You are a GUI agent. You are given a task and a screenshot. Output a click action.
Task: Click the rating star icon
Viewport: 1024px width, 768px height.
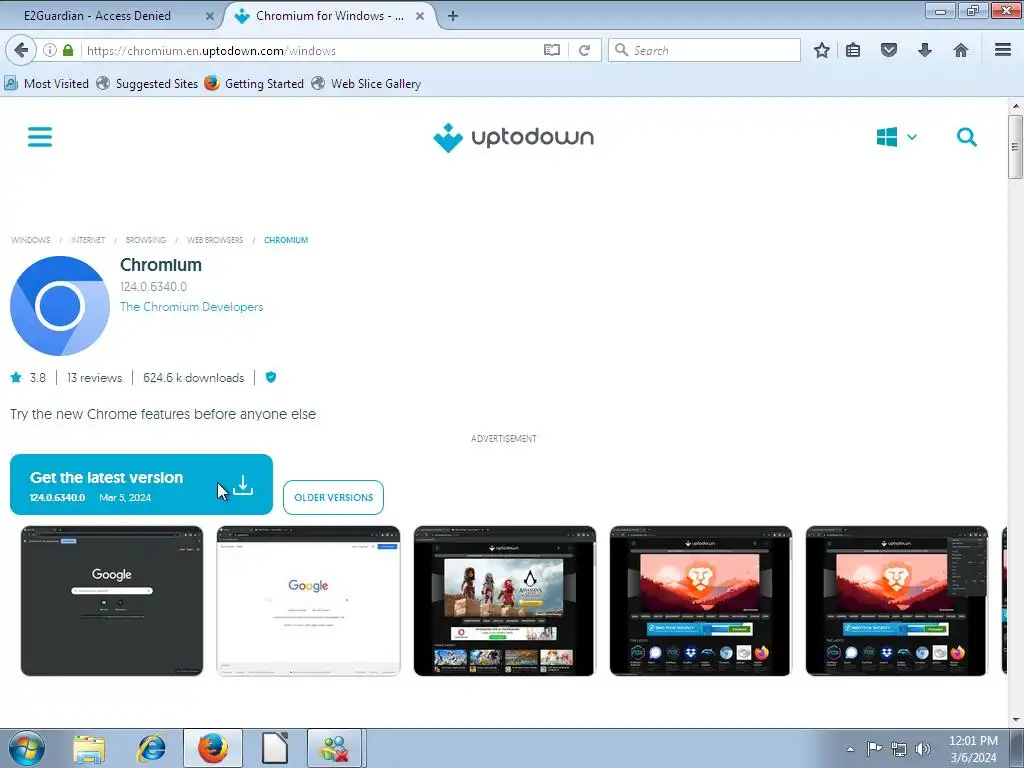tap(16, 377)
